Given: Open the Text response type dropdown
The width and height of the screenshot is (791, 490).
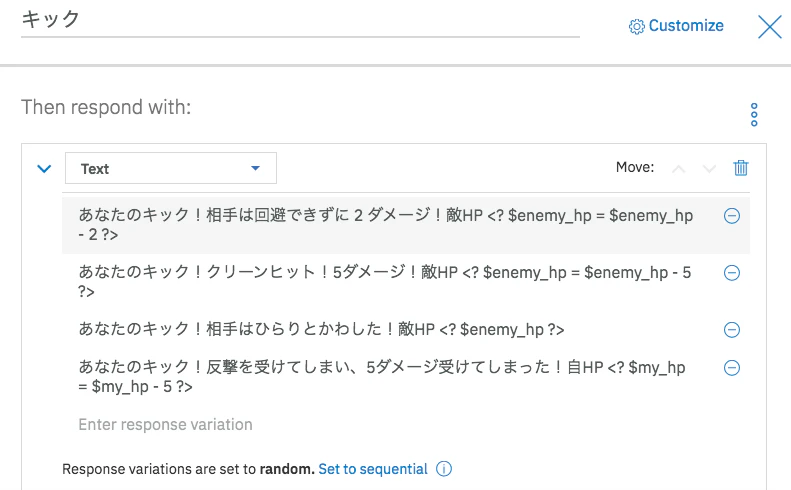Looking at the screenshot, I should click(171, 168).
